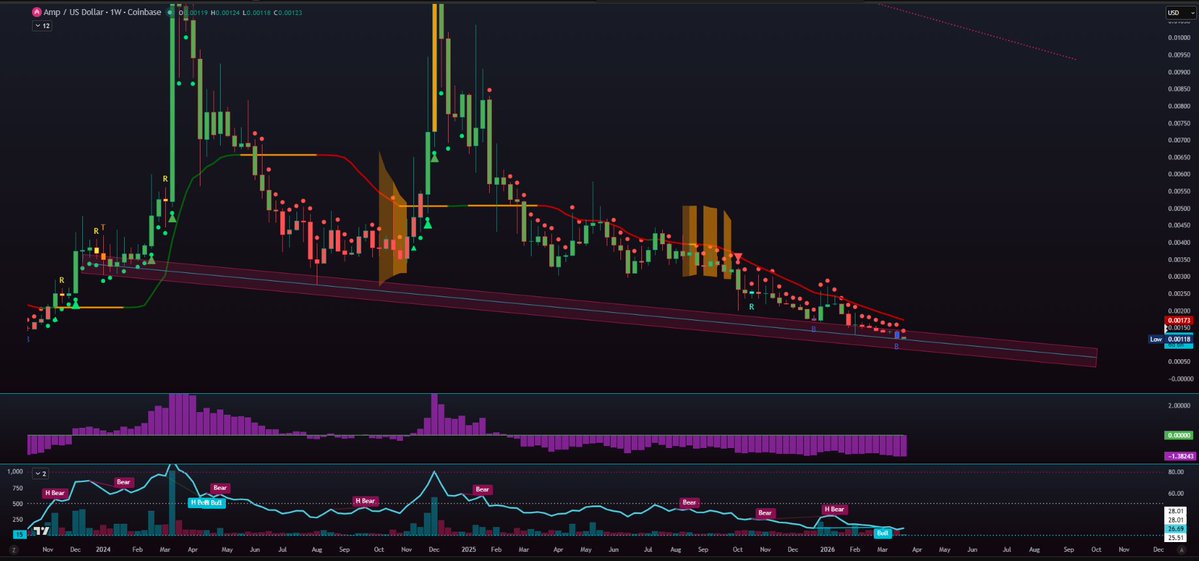Click the H Bear label above January 2026
The width and height of the screenshot is (1199, 561).
tap(833, 509)
